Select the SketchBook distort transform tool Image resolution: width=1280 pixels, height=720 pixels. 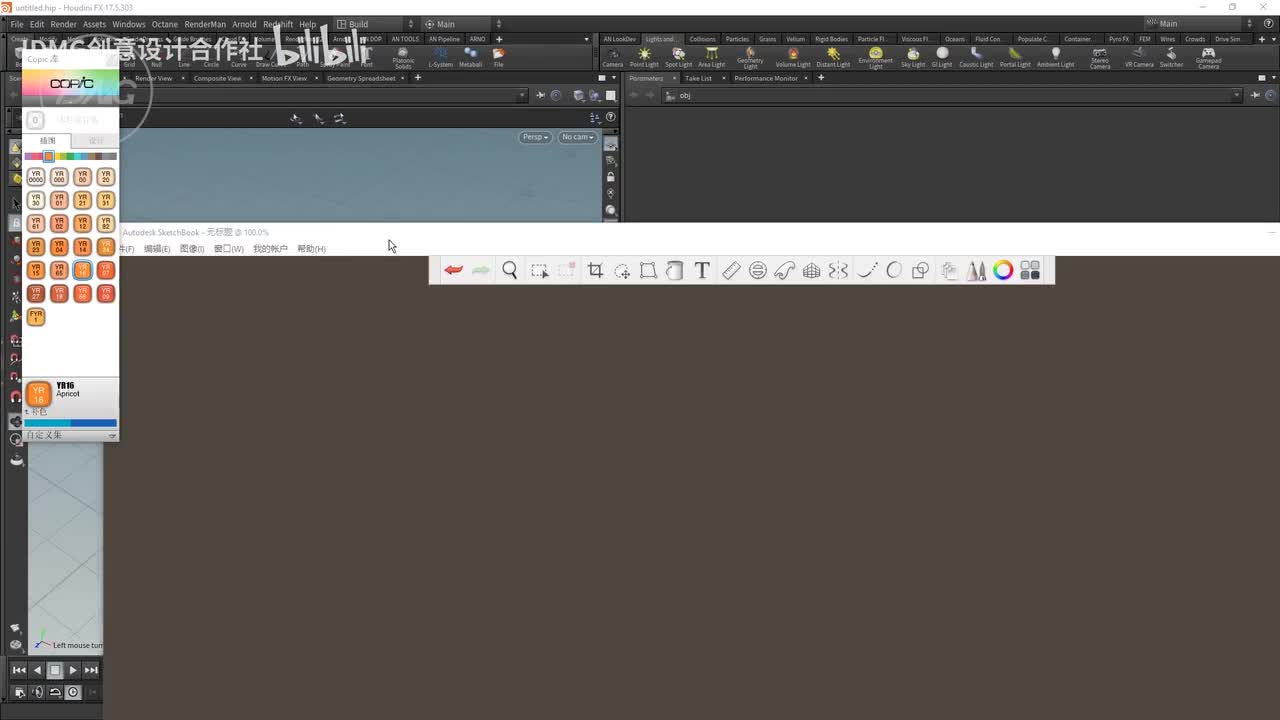click(x=648, y=270)
